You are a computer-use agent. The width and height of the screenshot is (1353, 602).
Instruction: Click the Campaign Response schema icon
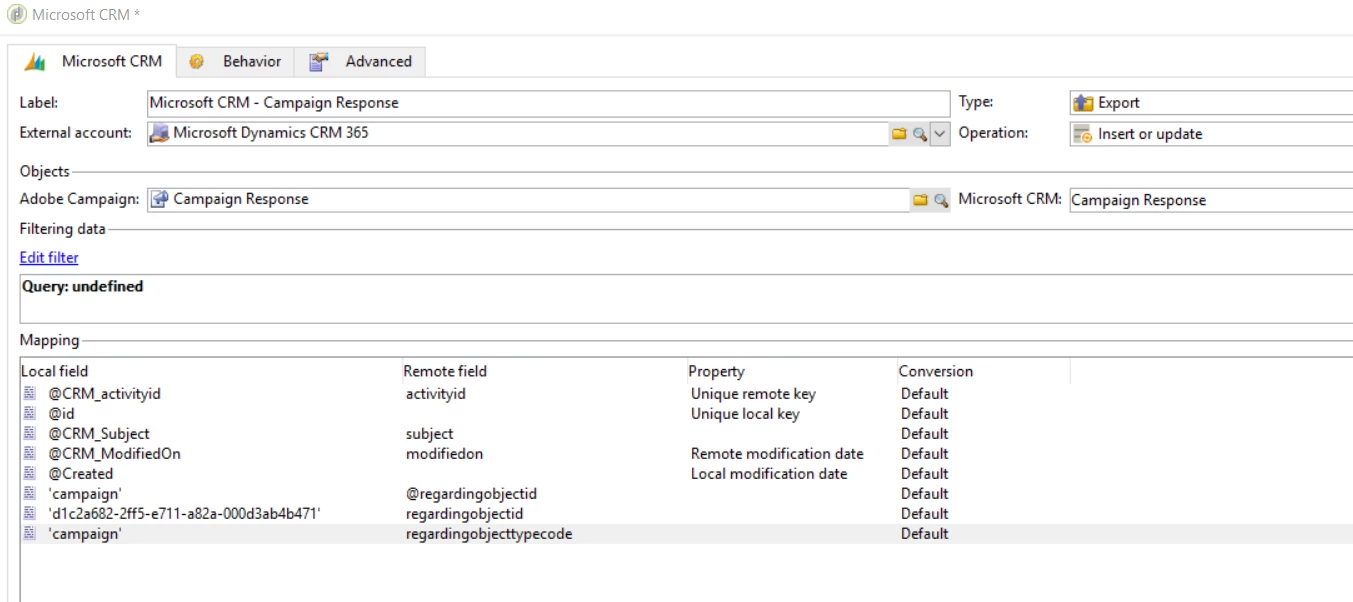(158, 199)
